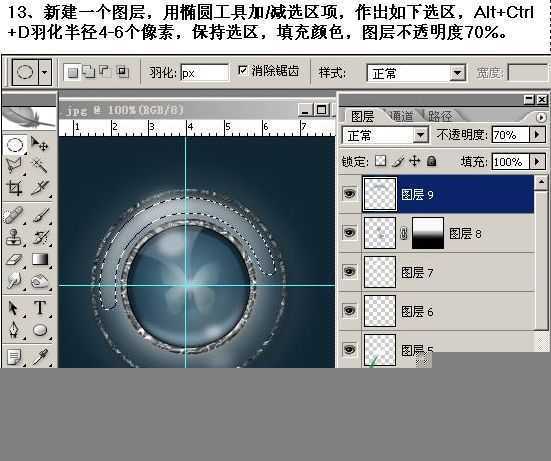Select the Healing Brush tool
Image resolution: width=551 pixels, height=461 pixels.
point(14,215)
